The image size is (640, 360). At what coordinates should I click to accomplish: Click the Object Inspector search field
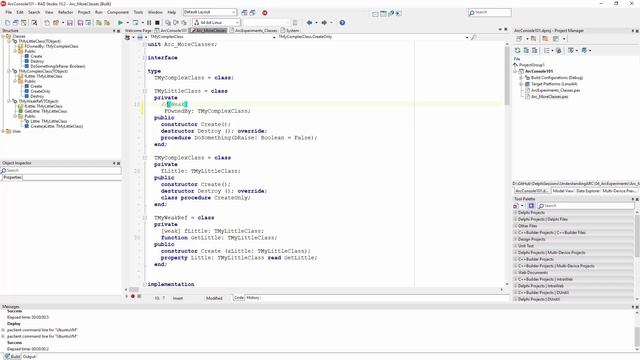point(60,170)
